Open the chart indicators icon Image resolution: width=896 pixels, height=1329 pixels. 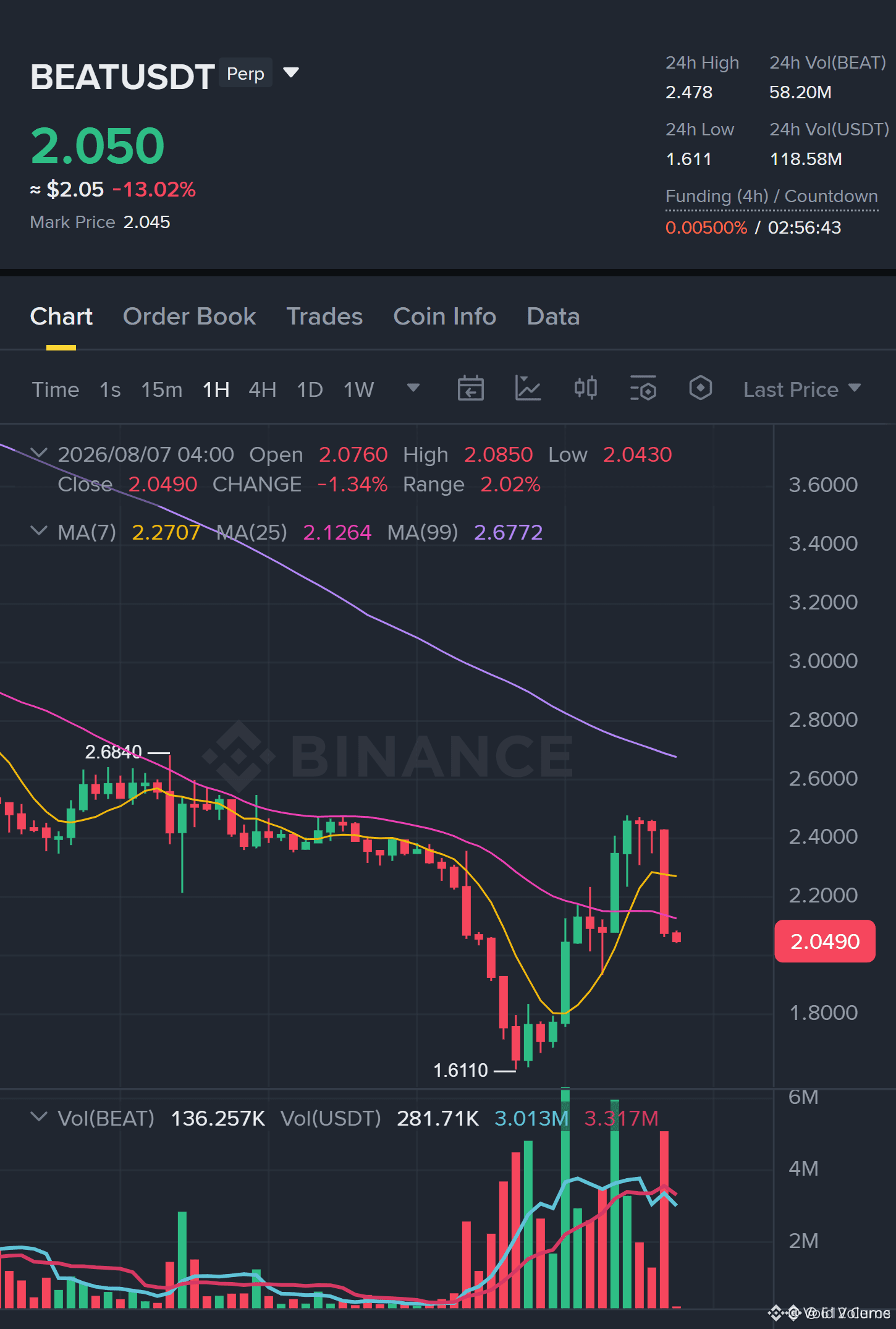(528, 389)
